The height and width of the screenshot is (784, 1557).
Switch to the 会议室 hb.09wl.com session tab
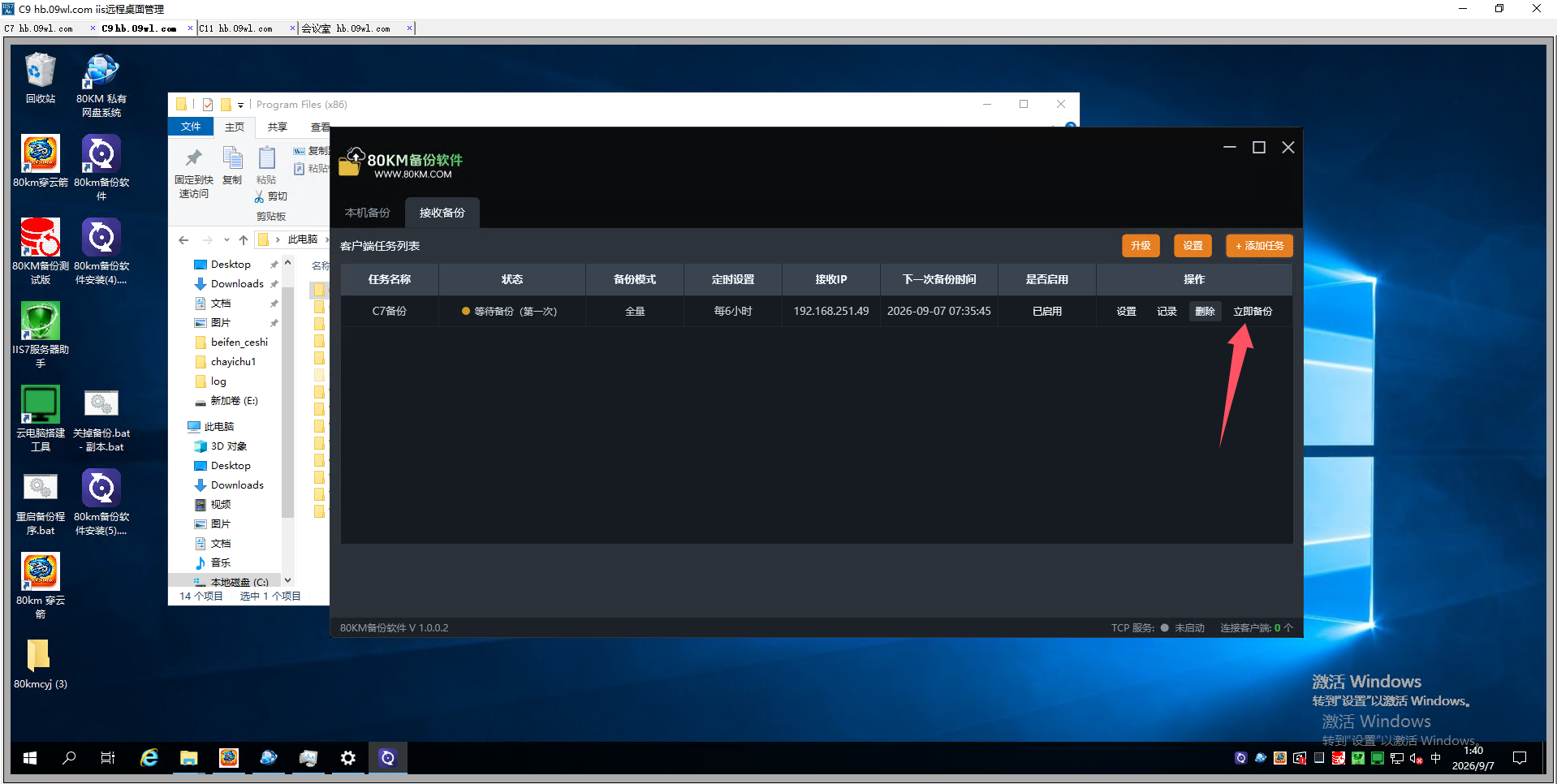tap(346, 28)
